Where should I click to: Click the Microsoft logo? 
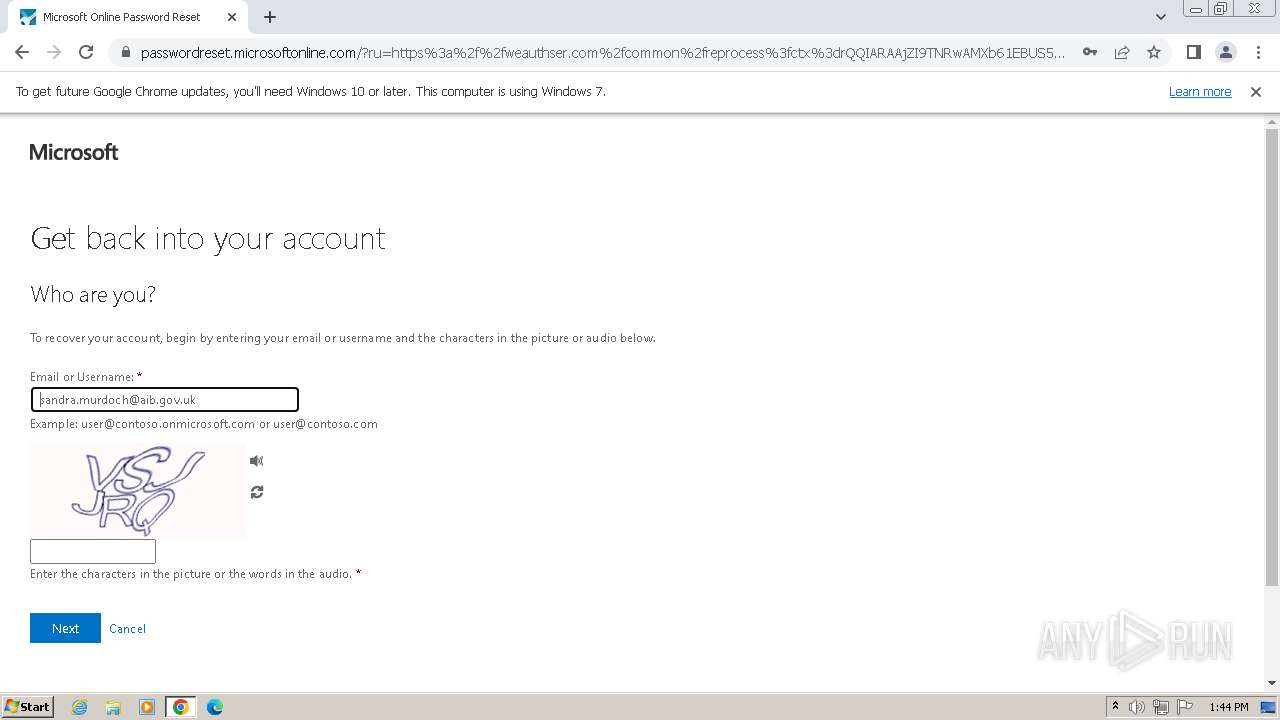pos(74,152)
